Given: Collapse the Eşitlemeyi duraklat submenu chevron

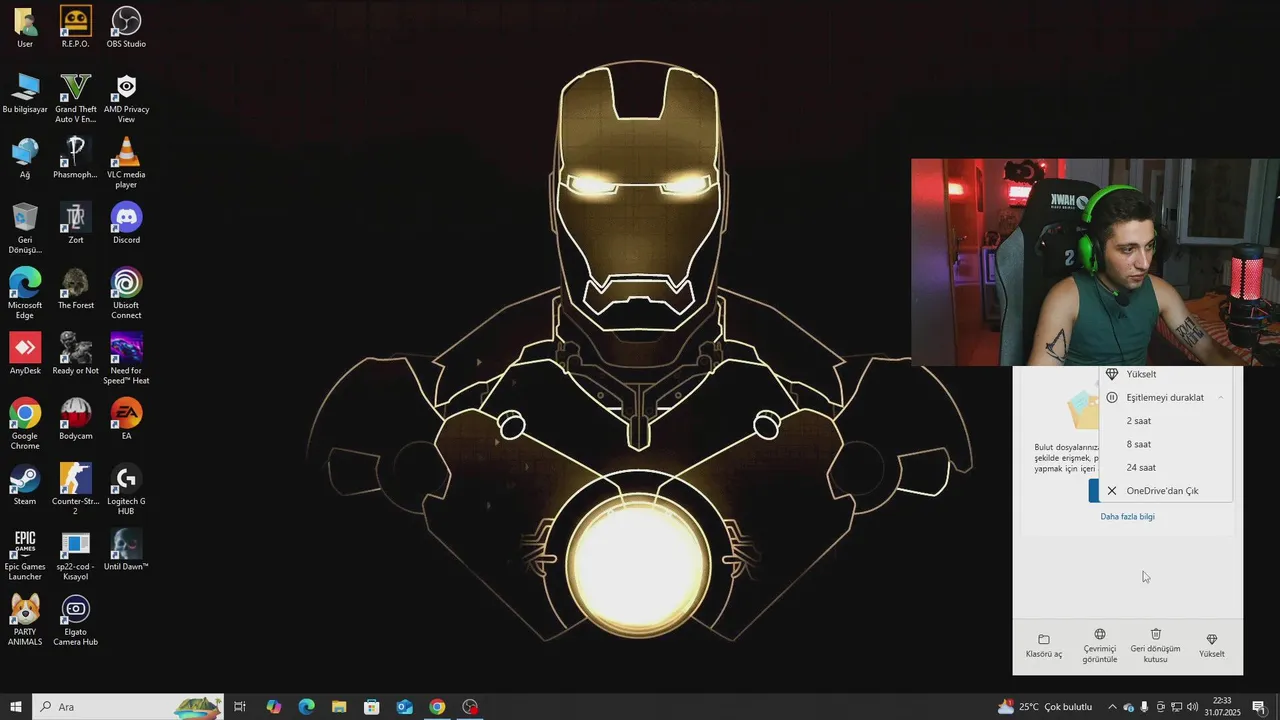Looking at the screenshot, I should [x=1221, y=398].
